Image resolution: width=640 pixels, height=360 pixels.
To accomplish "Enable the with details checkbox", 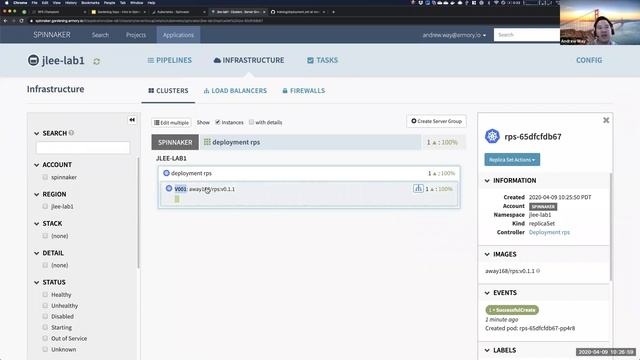I will (251, 122).
